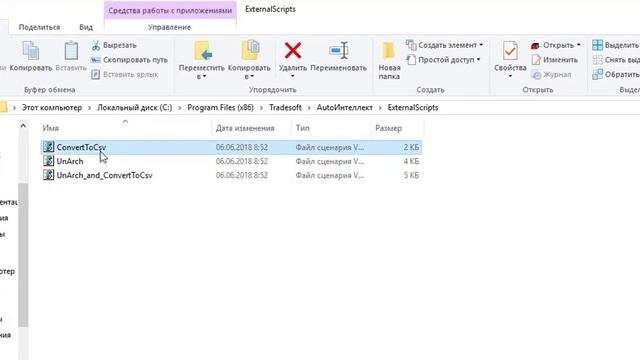
Task: Open the Copy to (Копировать в) menu
Action: pos(249,60)
